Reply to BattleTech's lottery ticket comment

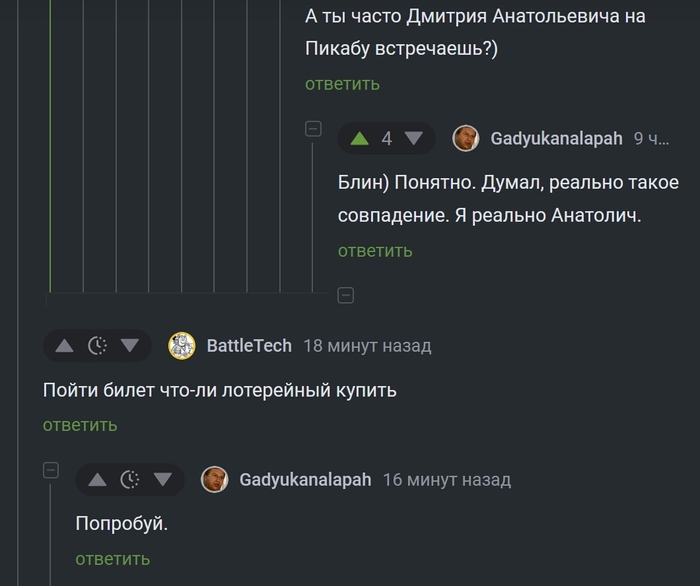[80, 425]
